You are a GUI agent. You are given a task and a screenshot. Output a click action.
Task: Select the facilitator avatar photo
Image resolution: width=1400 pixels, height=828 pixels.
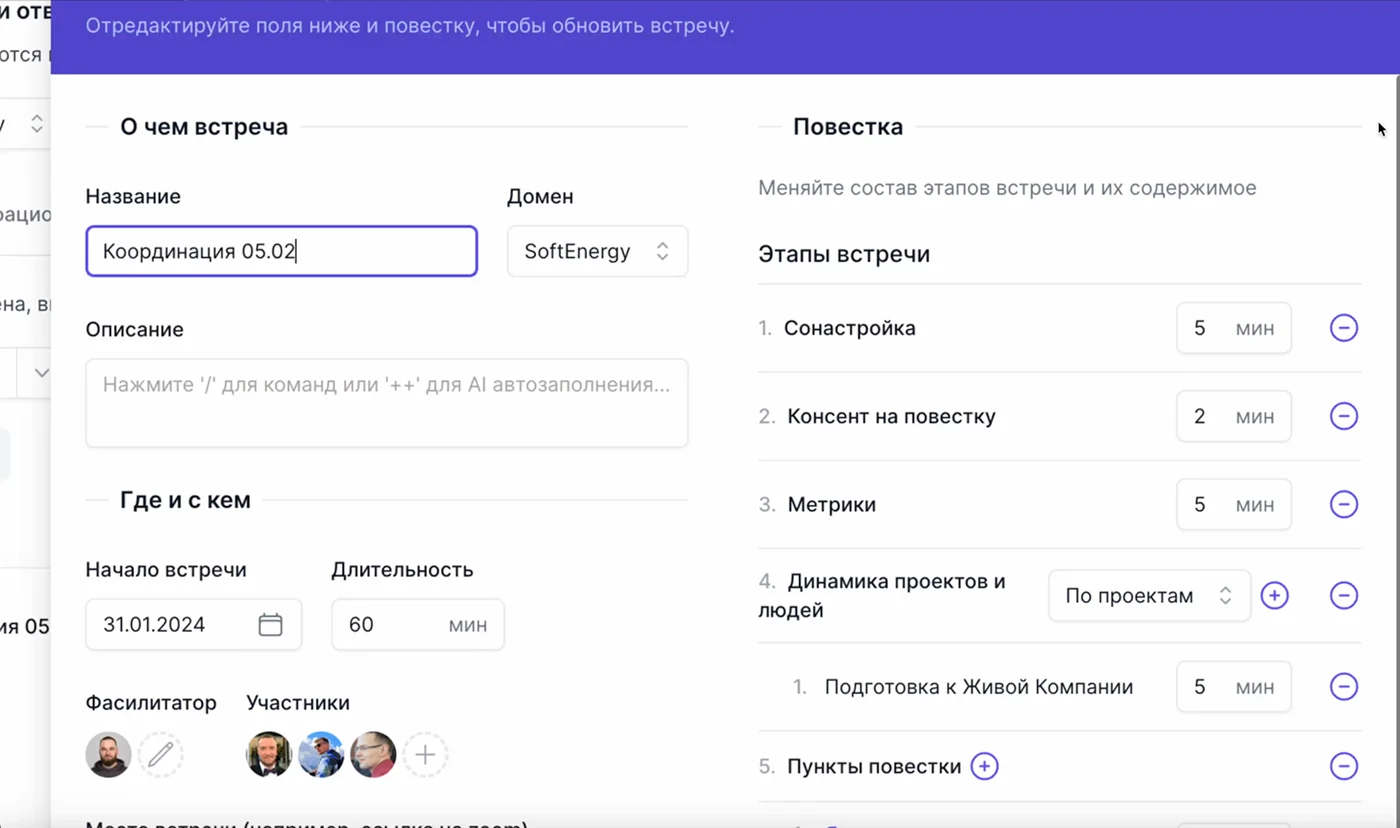pos(108,755)
